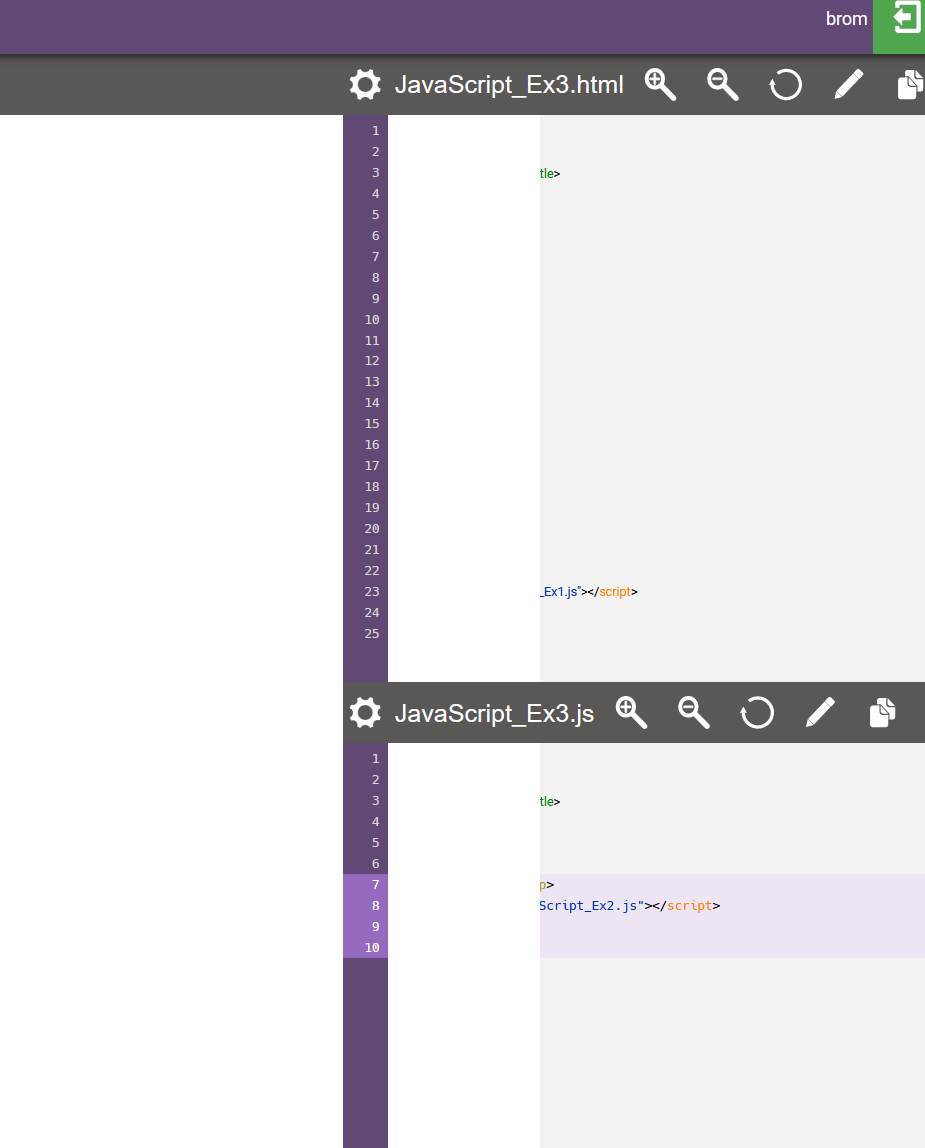Click the Script_Ex2.js code text
The height and width of the screenshot is (1148, 925).
coord(592,906)
